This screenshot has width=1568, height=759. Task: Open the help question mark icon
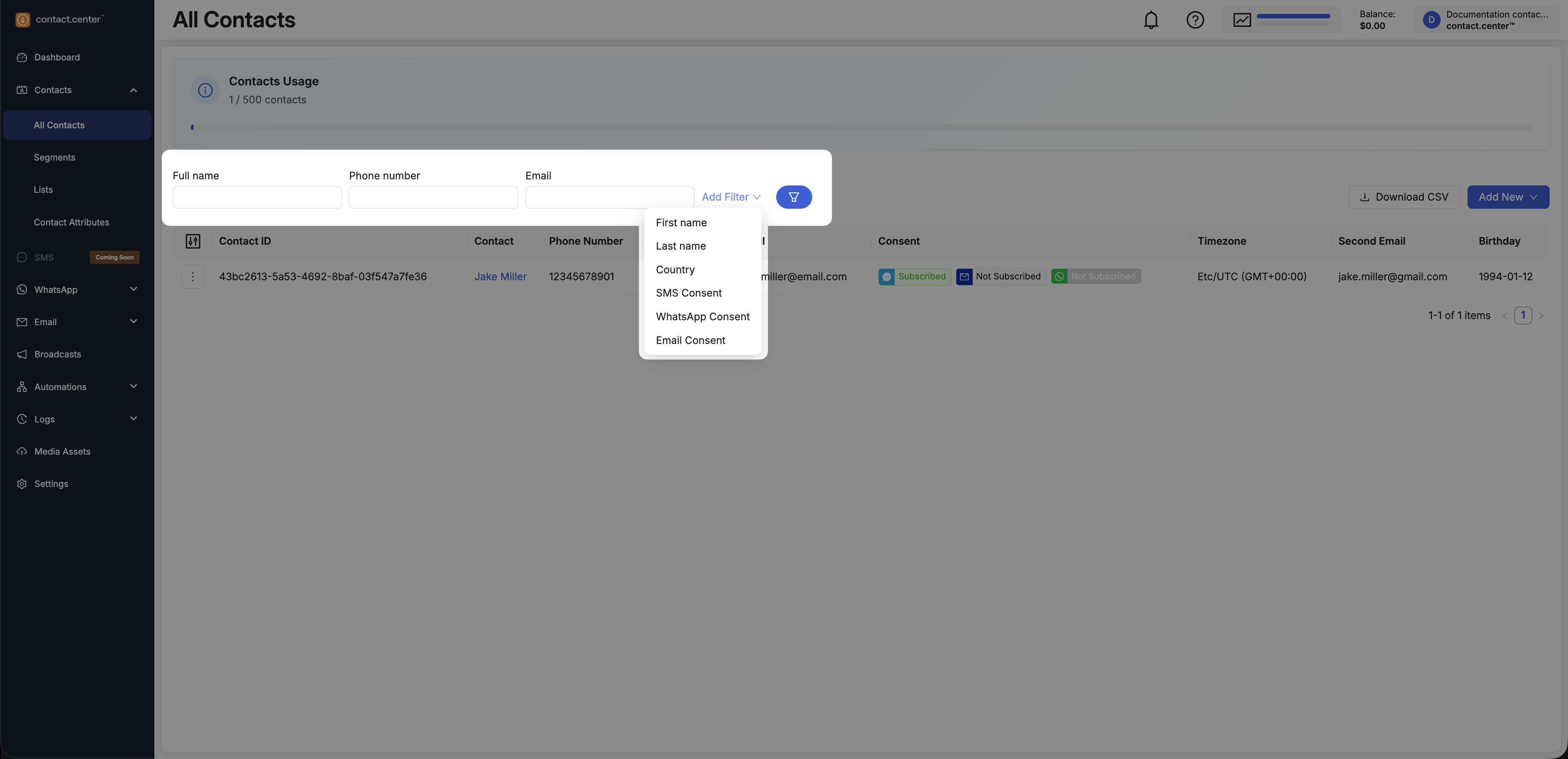pyautogui.click(x=1195, y=20)
